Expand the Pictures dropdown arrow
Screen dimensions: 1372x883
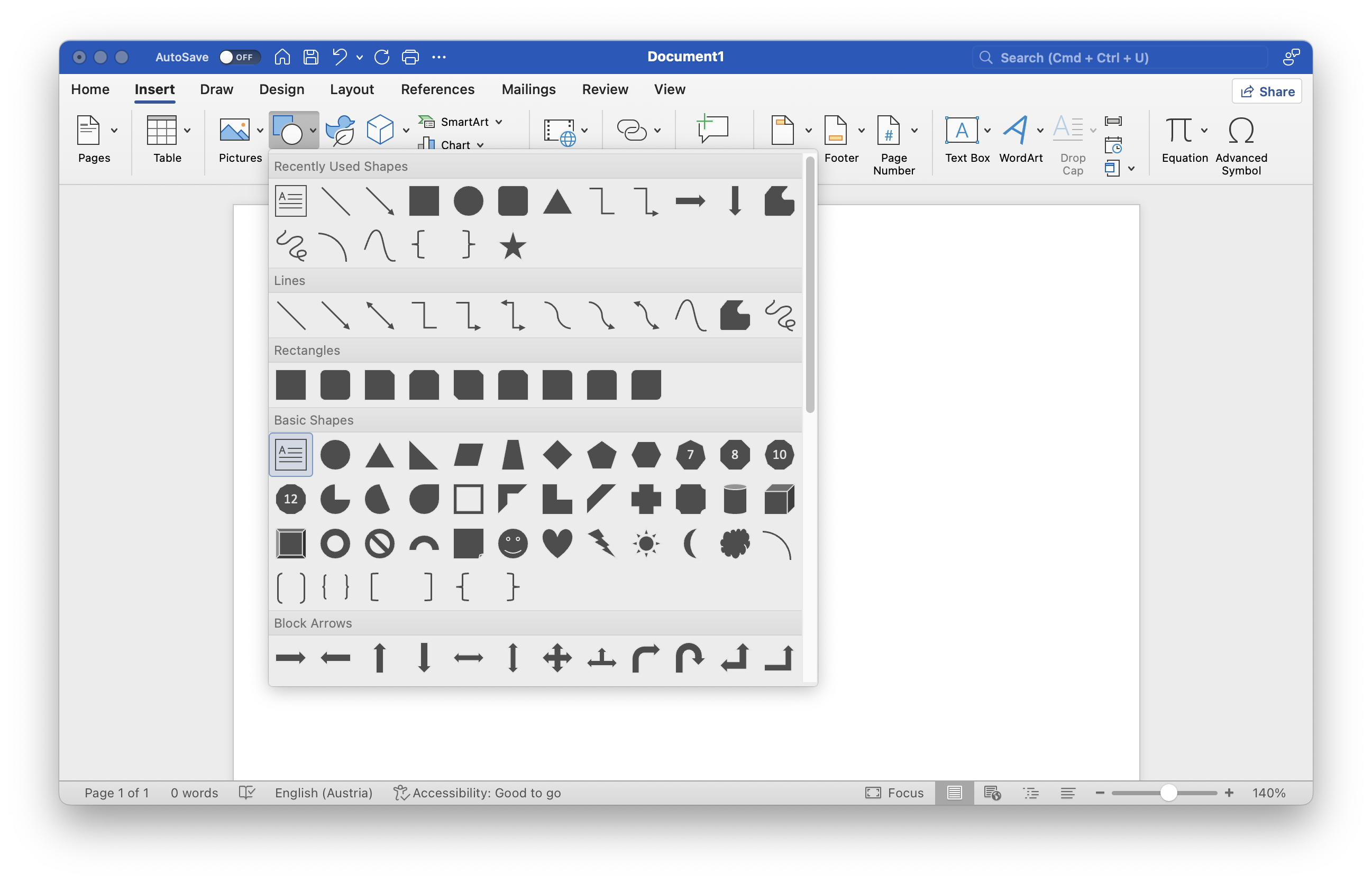(260, 131)
